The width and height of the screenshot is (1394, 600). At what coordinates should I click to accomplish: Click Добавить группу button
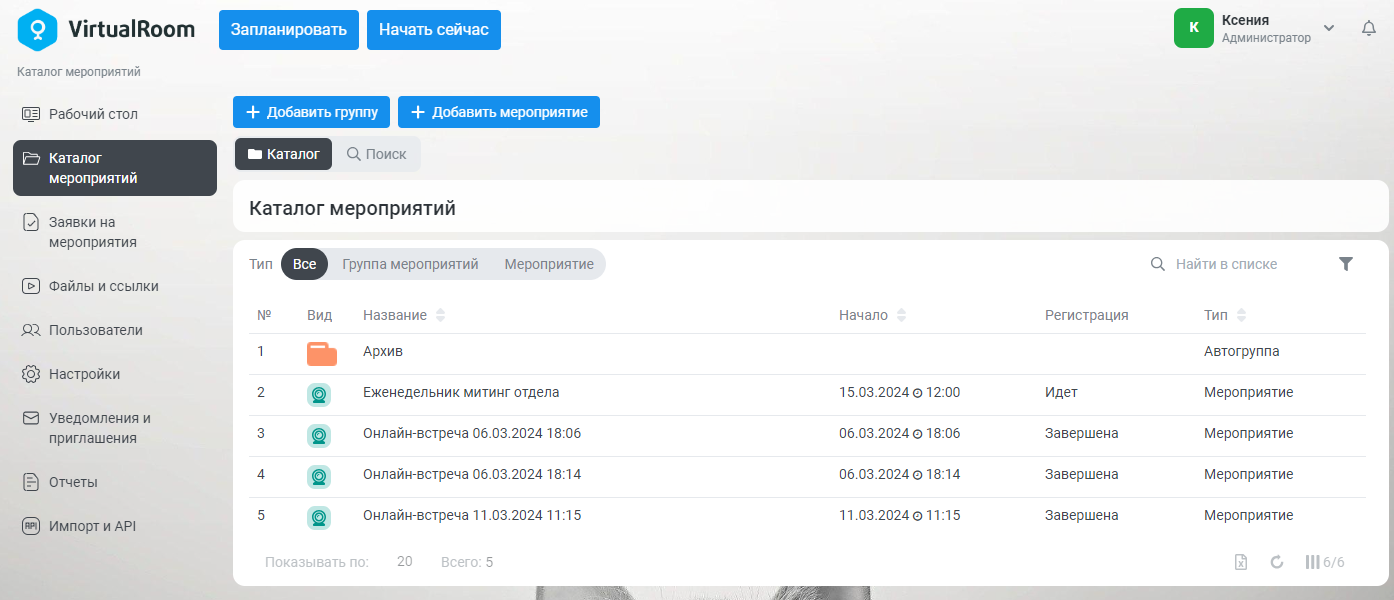(x=311, y=112)
